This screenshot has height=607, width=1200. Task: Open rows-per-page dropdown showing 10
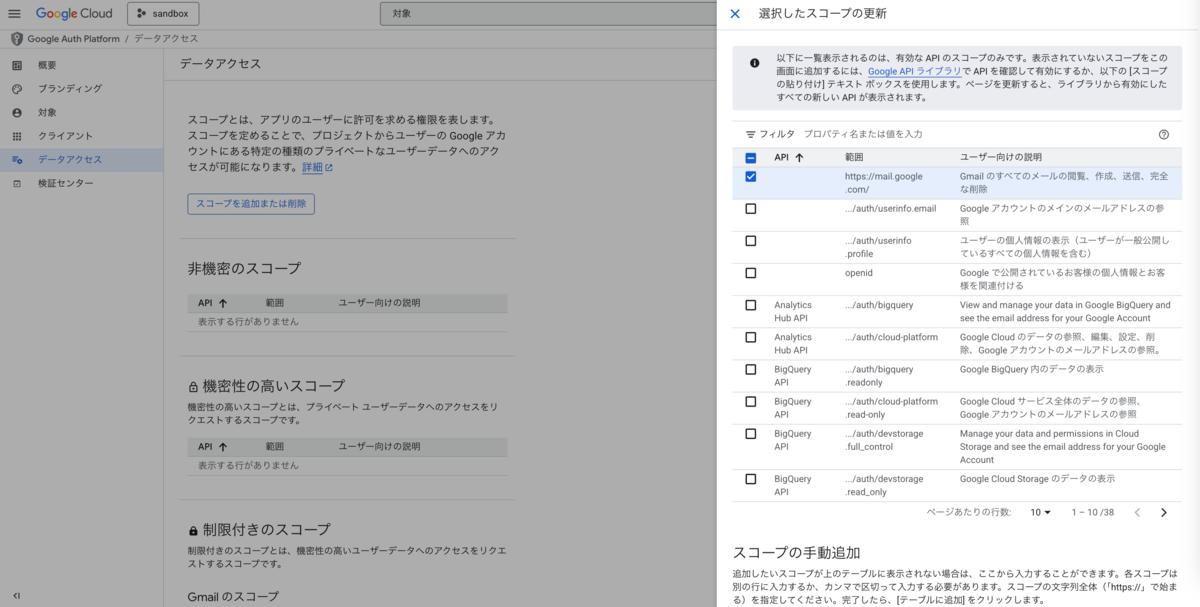[1040, 512]
